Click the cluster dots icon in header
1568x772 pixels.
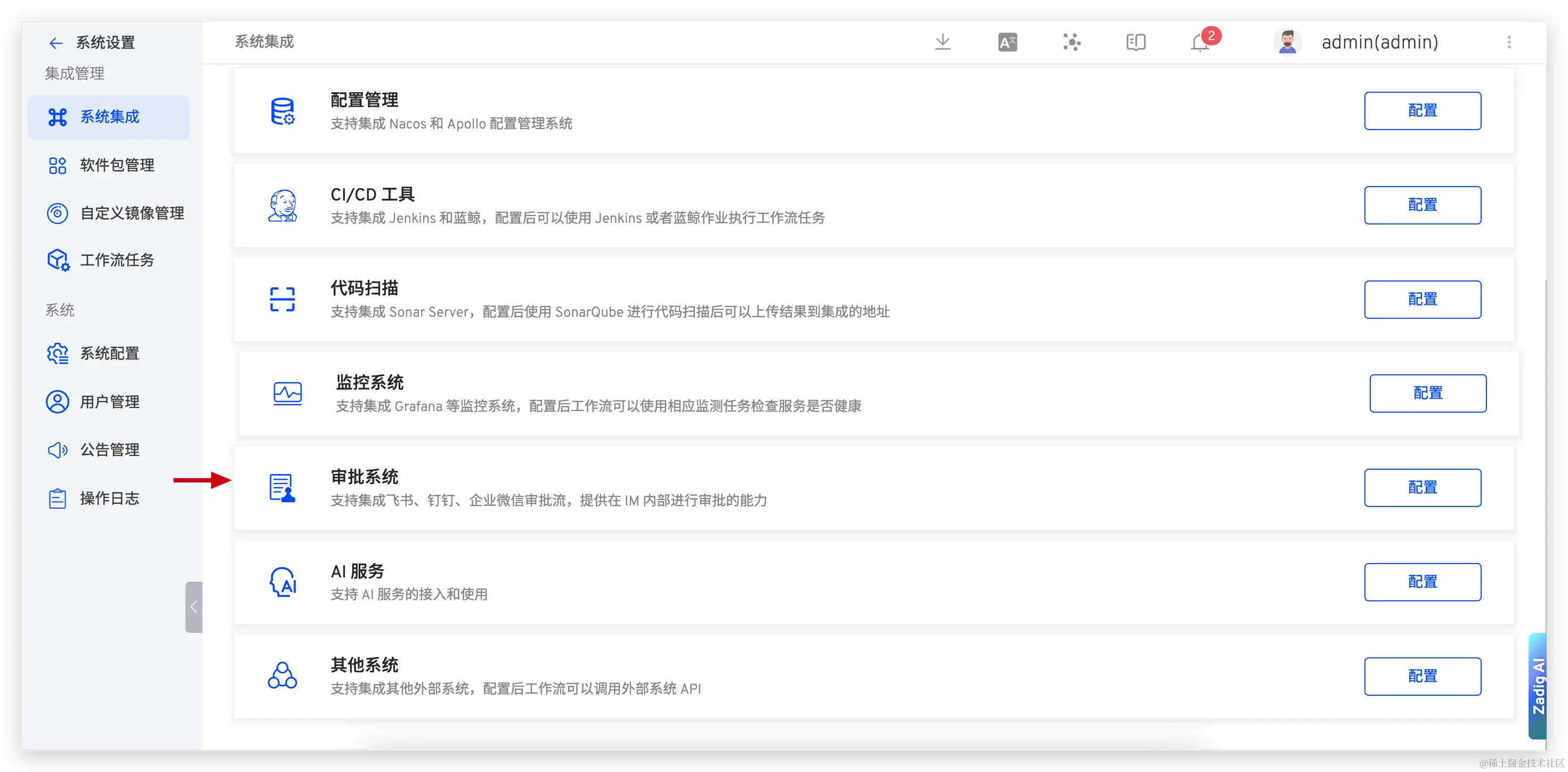pyautogui.click(x=1071, y=42)
